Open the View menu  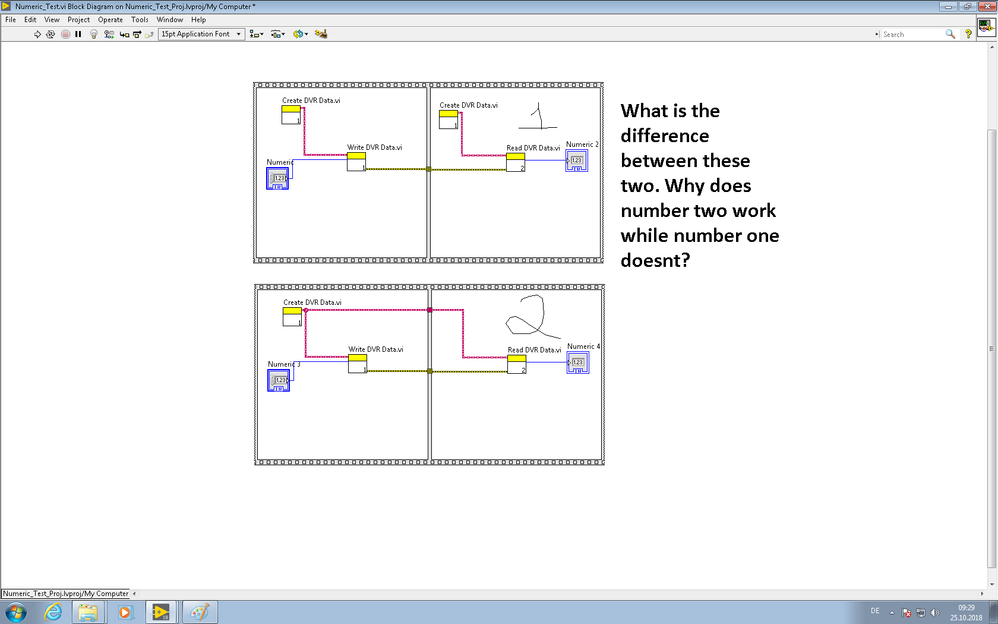pyautogui.click(x=52, y=20)
